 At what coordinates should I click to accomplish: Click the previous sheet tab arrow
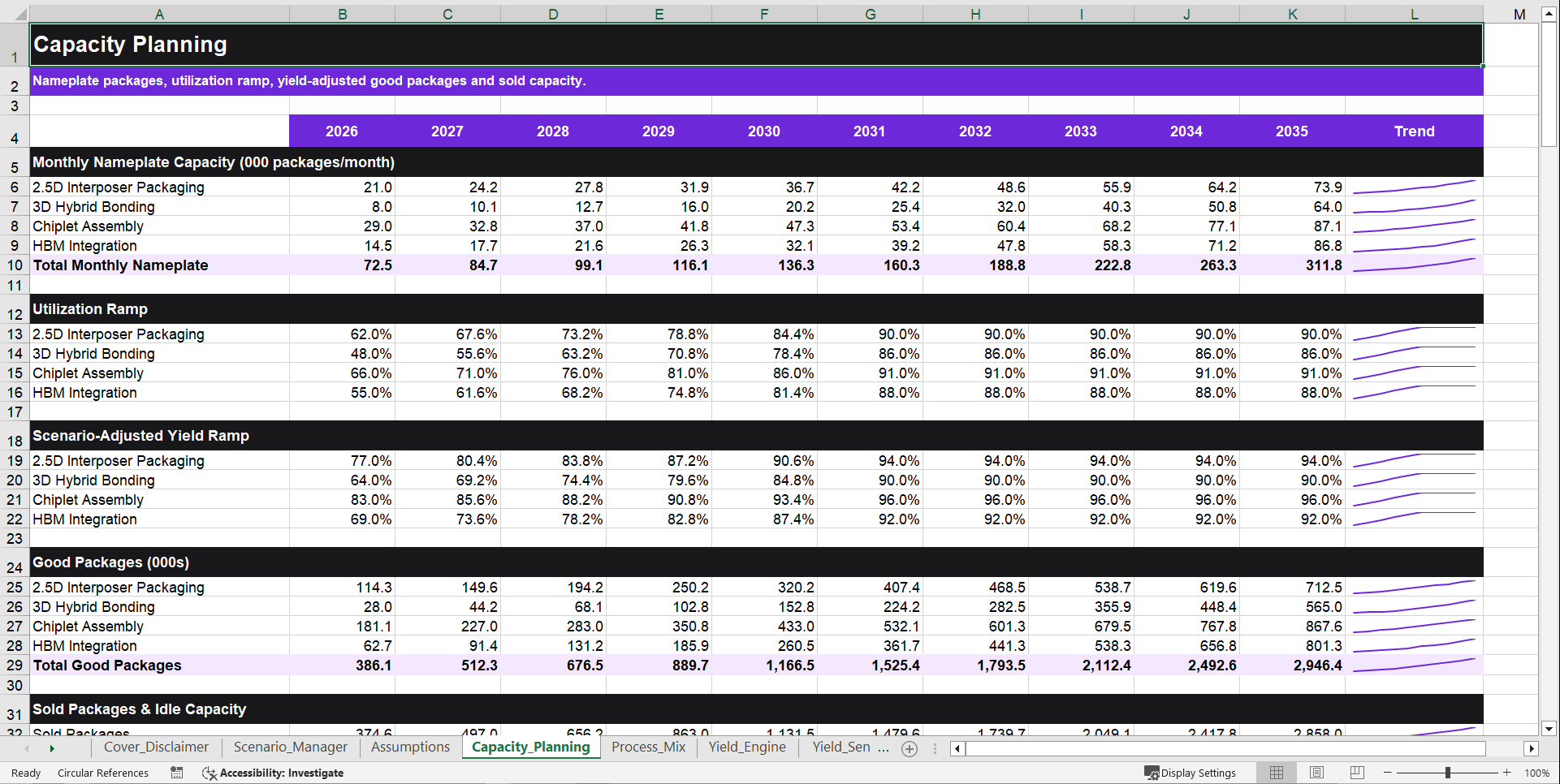click(27, 748)
